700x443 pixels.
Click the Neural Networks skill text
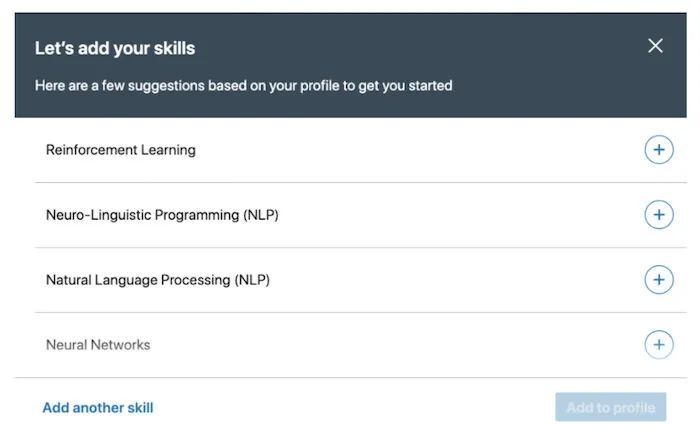click(98, 345)
